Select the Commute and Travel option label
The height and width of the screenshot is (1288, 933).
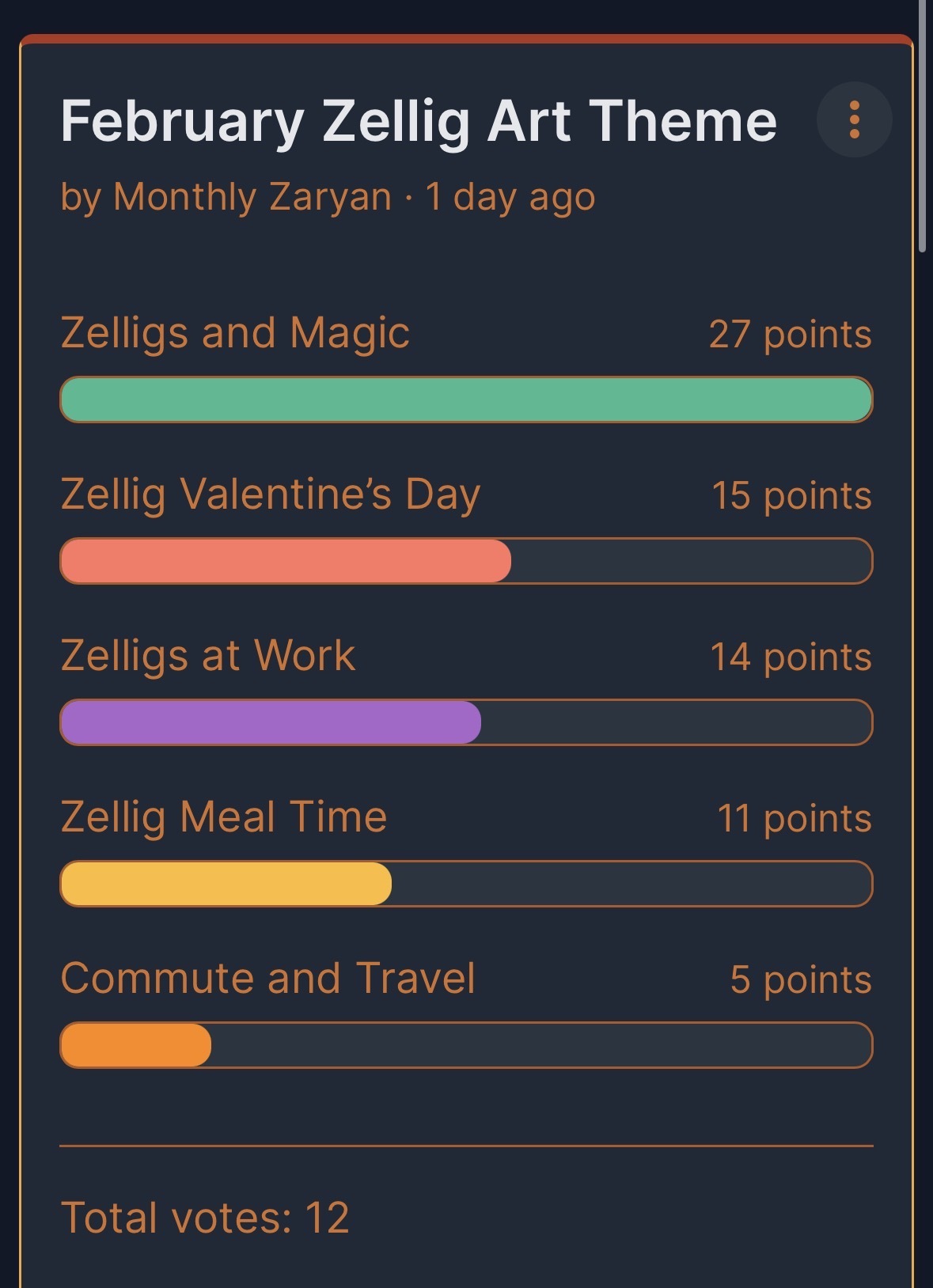(268, 979)
